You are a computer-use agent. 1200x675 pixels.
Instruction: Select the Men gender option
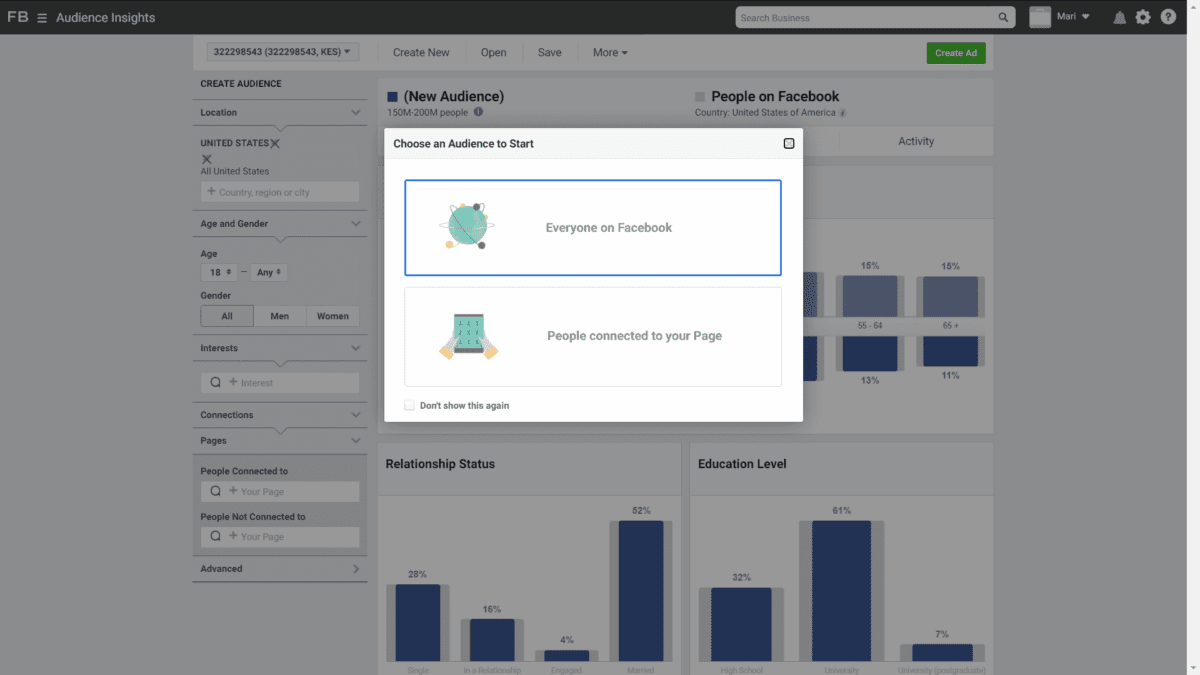coord(279,316)
